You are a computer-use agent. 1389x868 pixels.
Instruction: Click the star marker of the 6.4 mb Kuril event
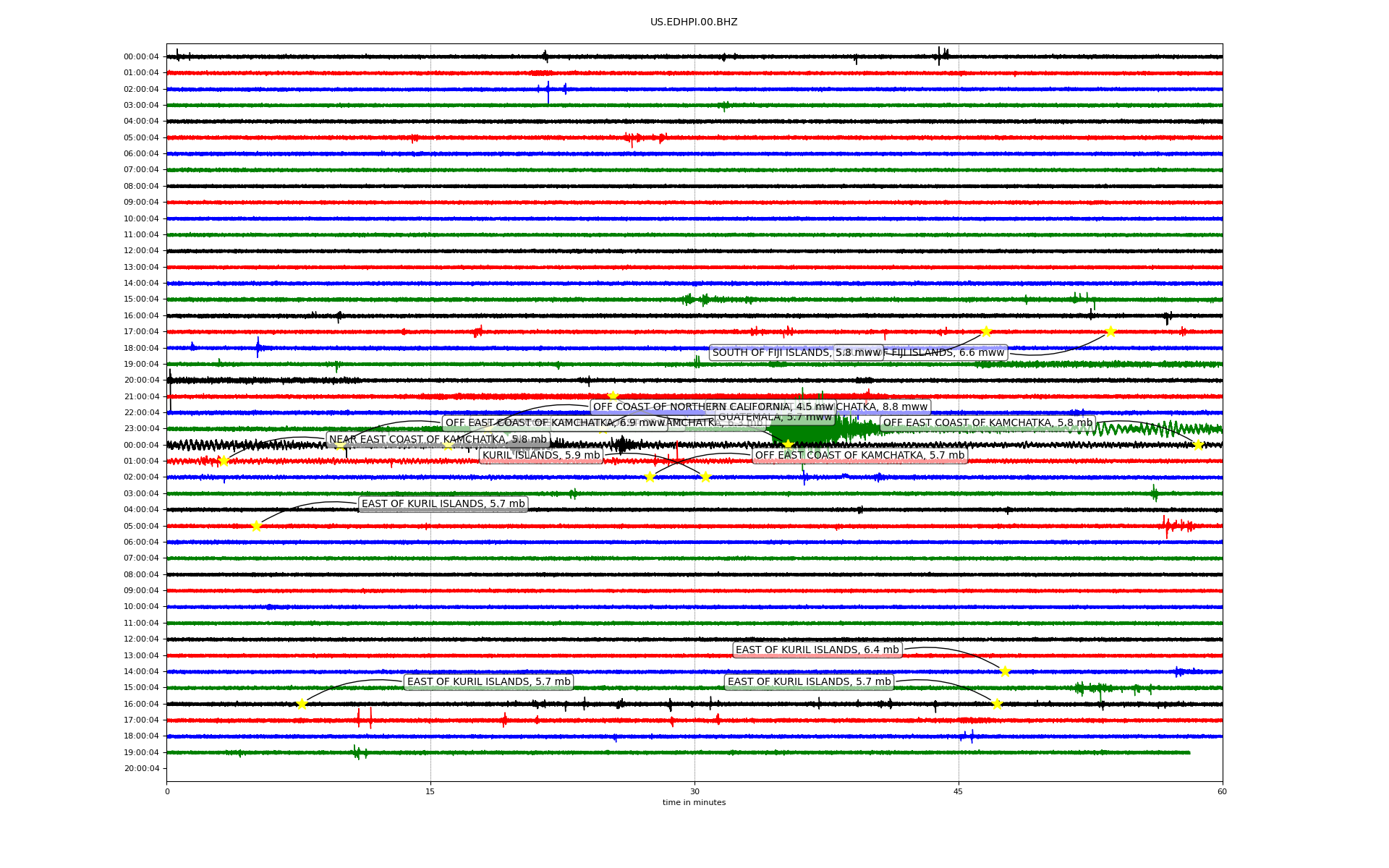click(x=1004, y=671)
